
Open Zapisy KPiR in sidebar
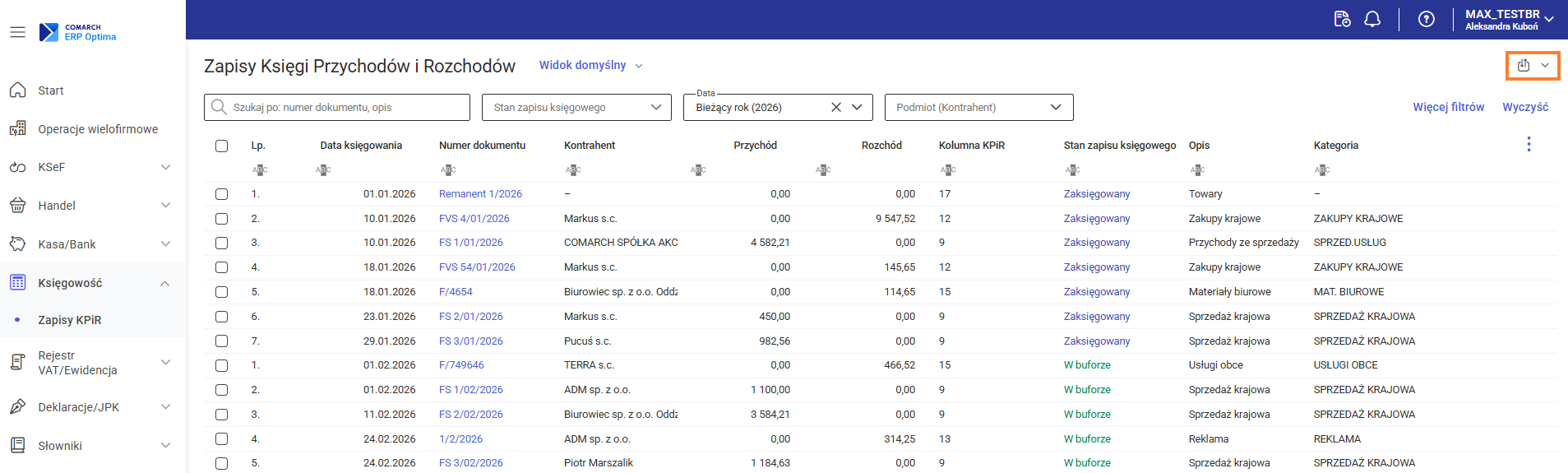[70, 320]
